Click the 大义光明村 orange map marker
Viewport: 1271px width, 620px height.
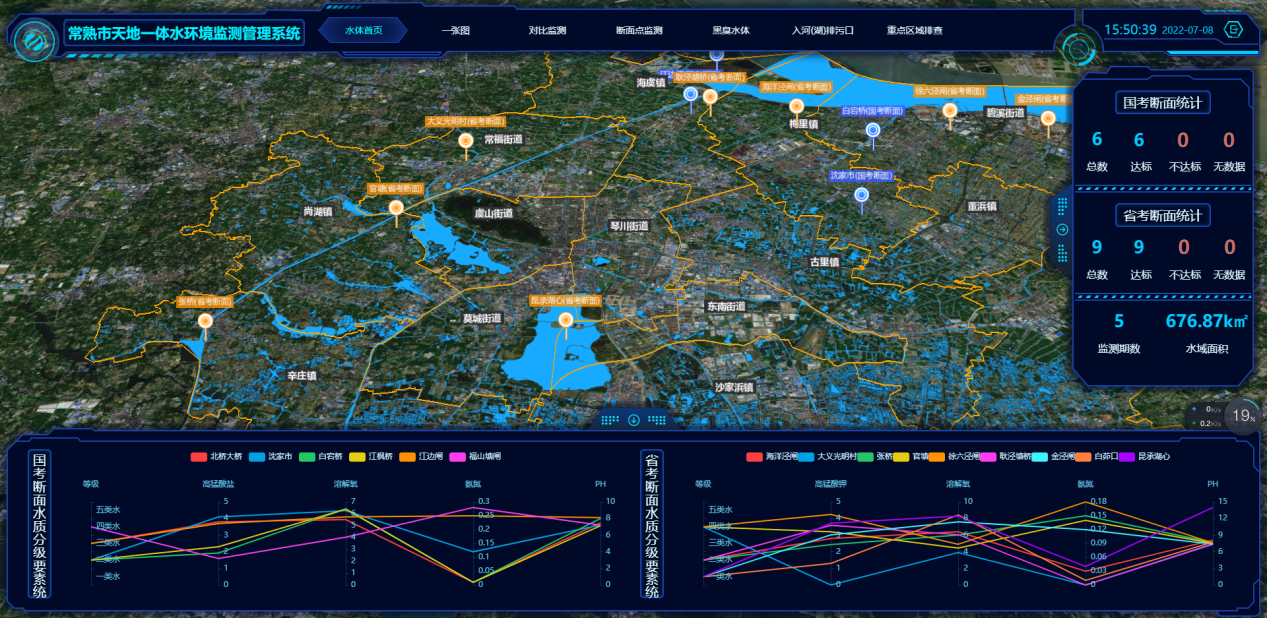(465, 142)
